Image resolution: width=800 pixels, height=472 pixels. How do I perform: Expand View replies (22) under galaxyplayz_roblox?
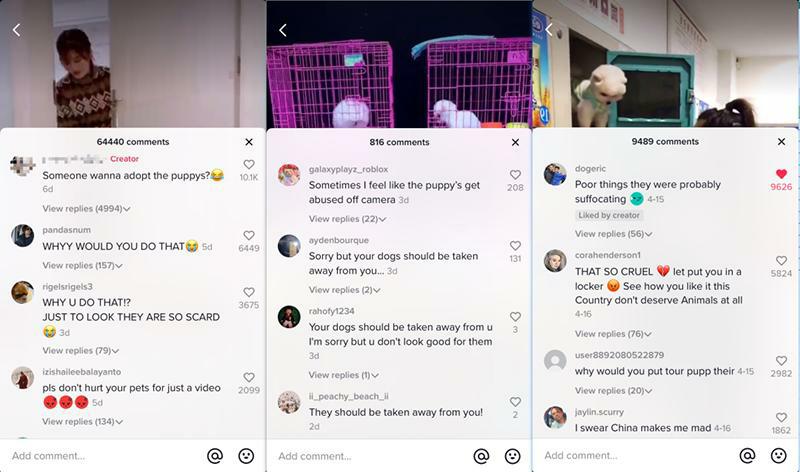(347, 218)
